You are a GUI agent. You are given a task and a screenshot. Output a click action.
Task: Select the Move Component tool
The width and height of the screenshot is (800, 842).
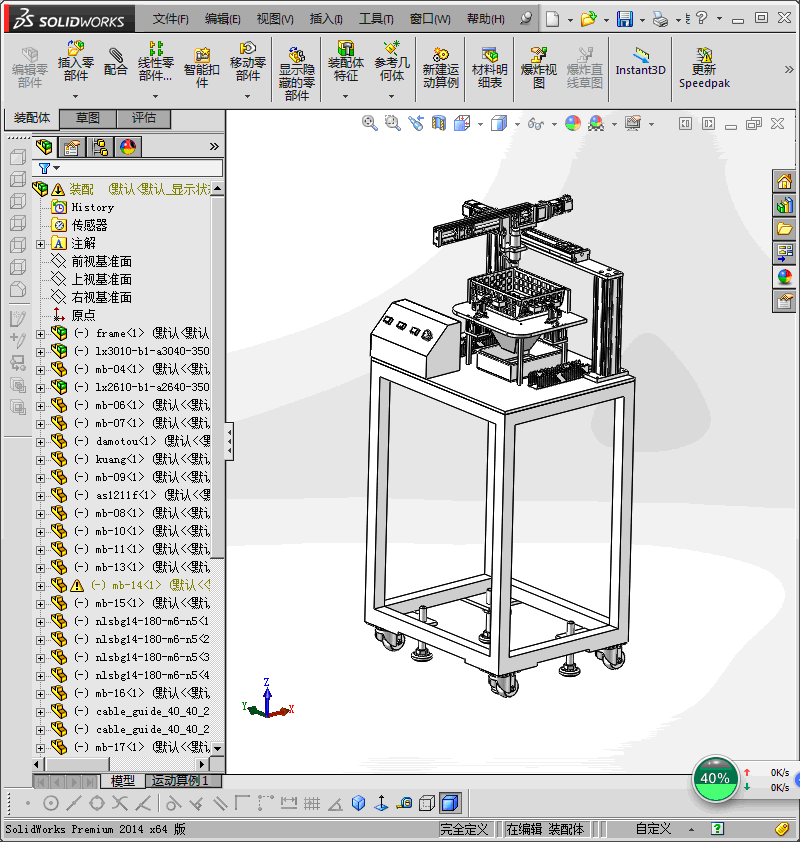tap(248, 62)
